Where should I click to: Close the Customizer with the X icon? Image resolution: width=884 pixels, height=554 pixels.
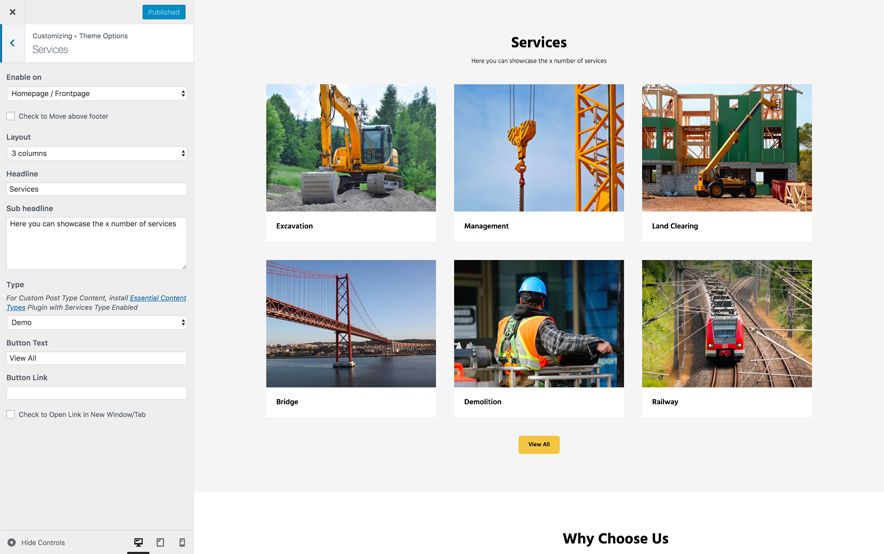pyautogui.click(x=12, y=12)
